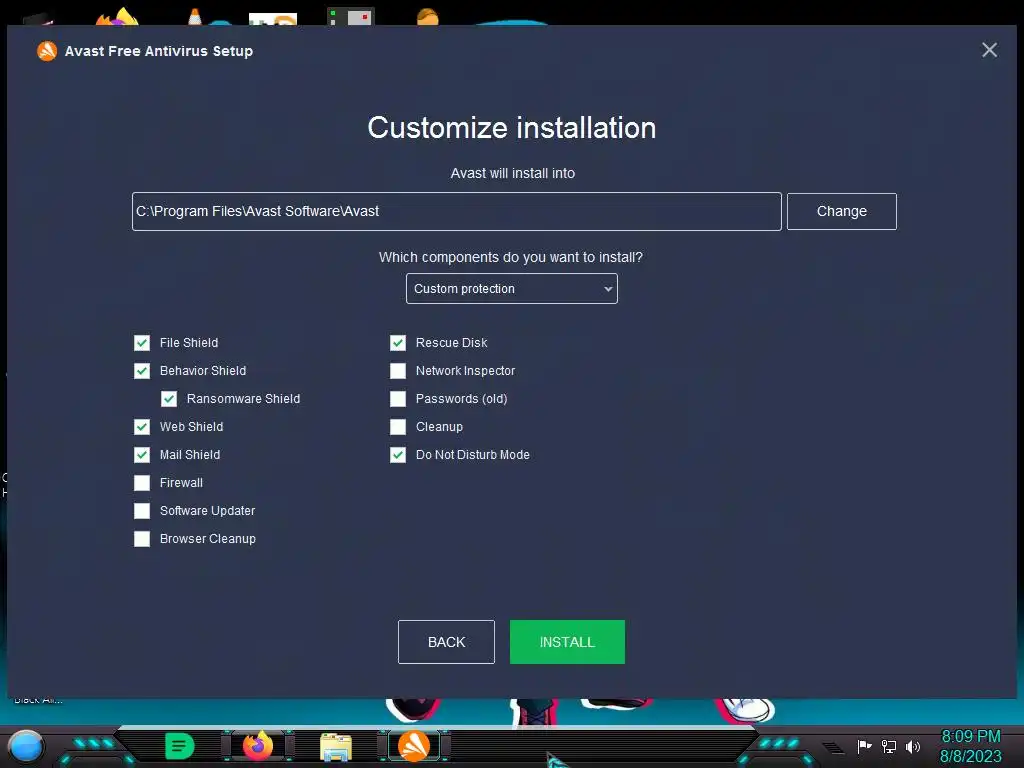Image resolution: width=1024 pixels, height=768 pixels.
Task: Open the green notes app in taskbar
Action: coord(180,746)
